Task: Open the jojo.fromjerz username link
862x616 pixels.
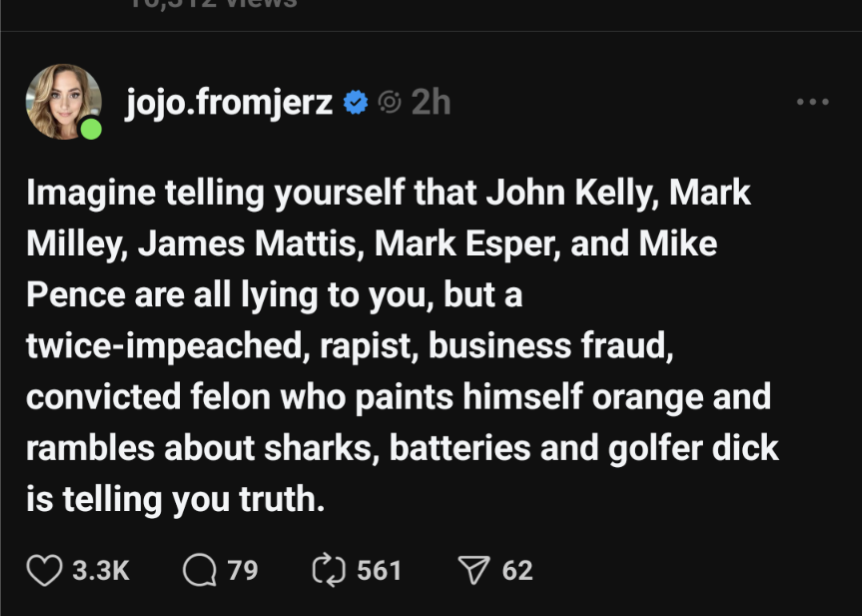Action: pos(229,103)
